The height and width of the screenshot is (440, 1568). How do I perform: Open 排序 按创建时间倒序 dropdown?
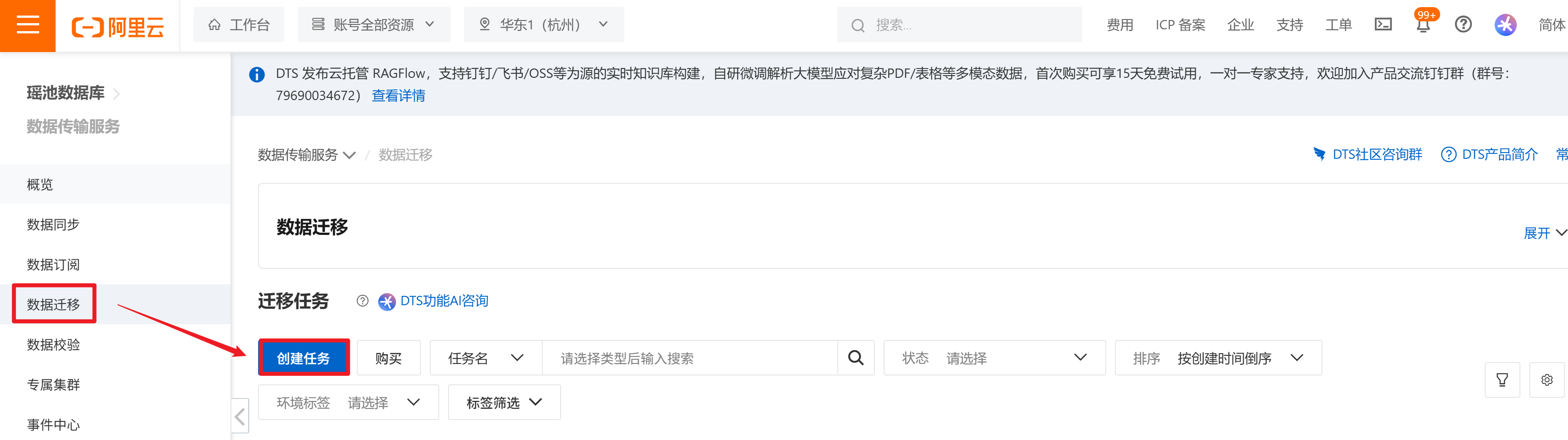[x=1218, y=358]
